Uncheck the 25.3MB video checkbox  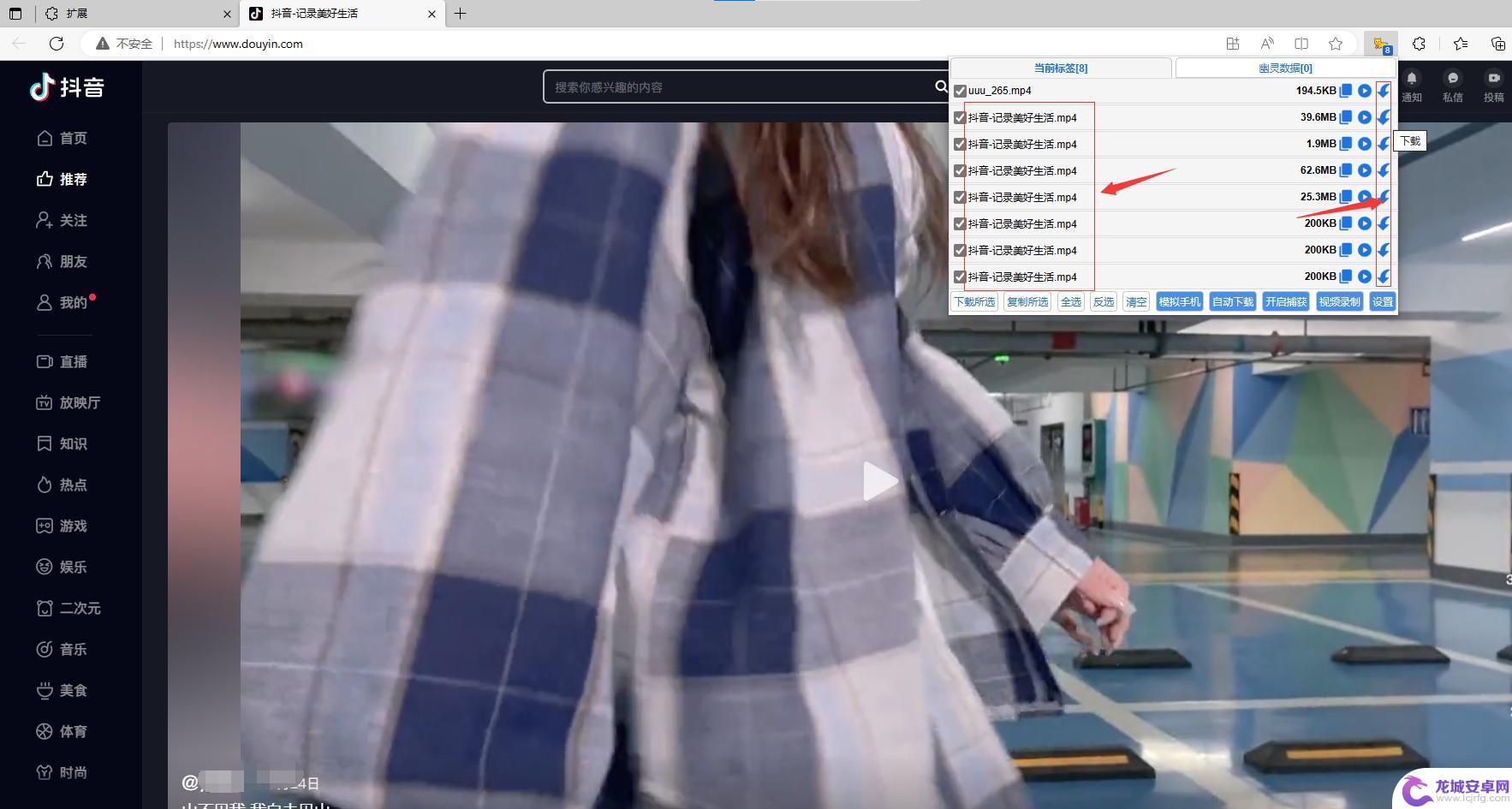tap(960, 197)
